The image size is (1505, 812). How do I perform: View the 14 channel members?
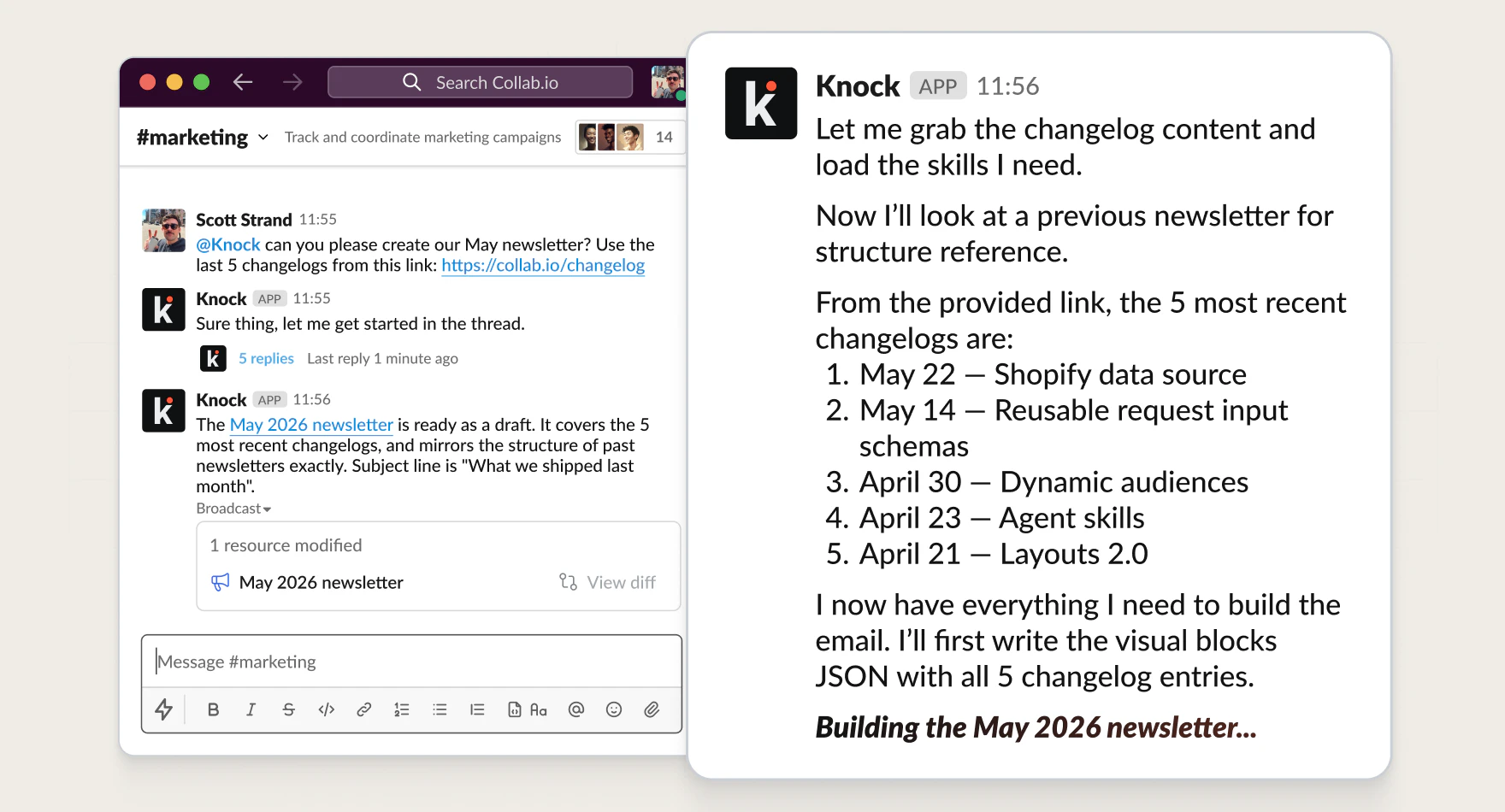629,137
